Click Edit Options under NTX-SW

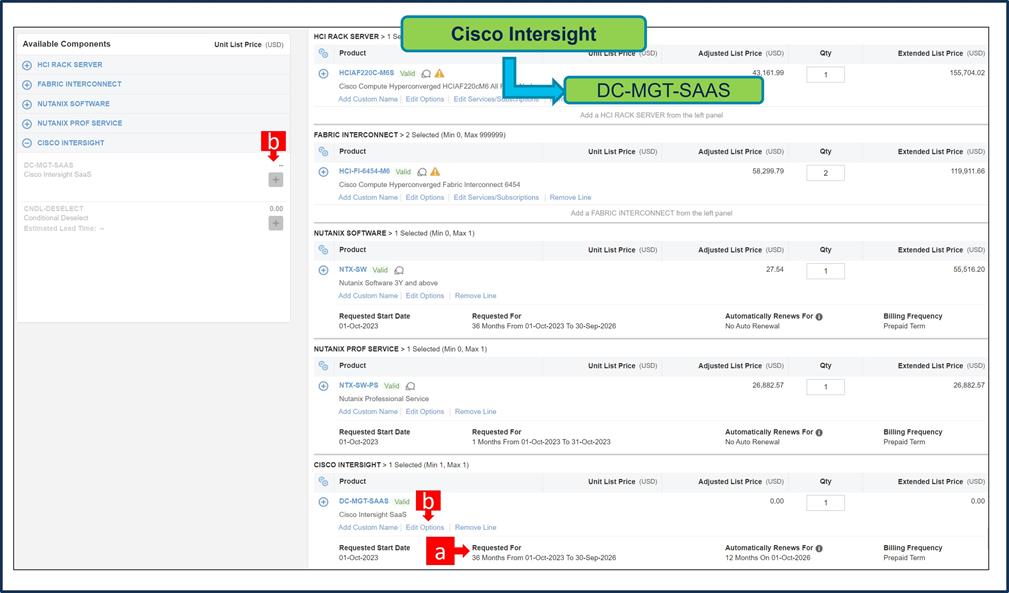click(x=425, y=296)
